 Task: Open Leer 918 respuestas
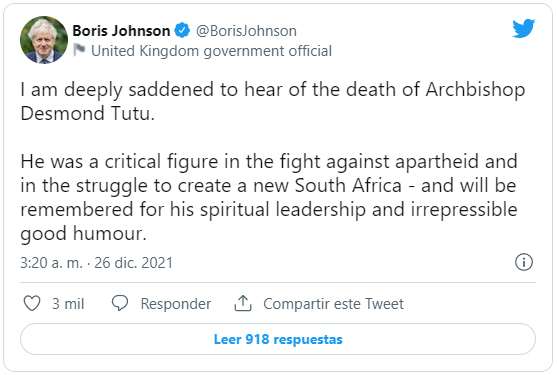click(x=278, y=339)
